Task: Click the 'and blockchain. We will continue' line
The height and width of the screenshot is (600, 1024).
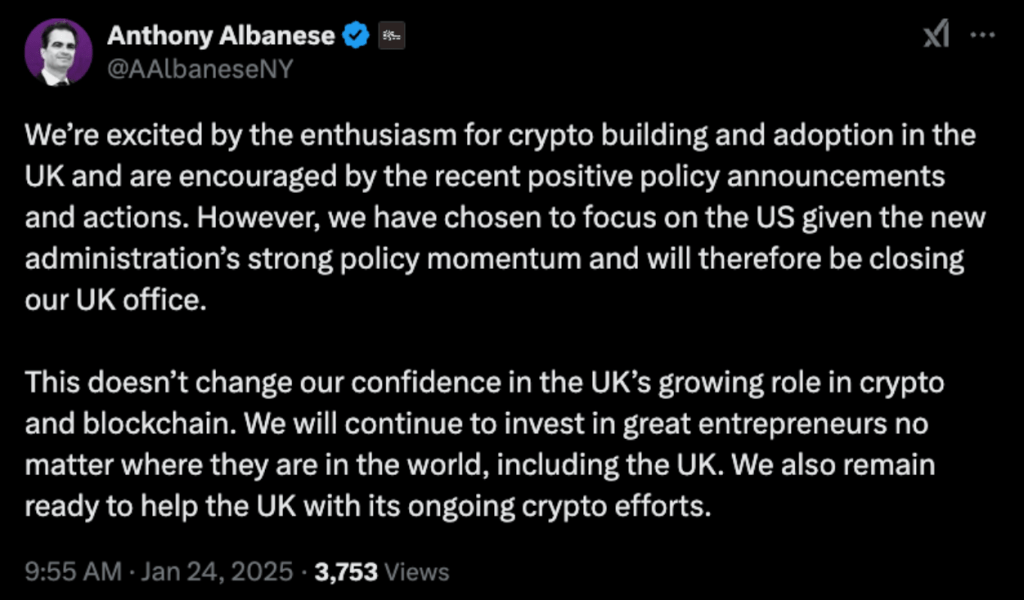Action: pyautogui.click(x=476, y=424)
